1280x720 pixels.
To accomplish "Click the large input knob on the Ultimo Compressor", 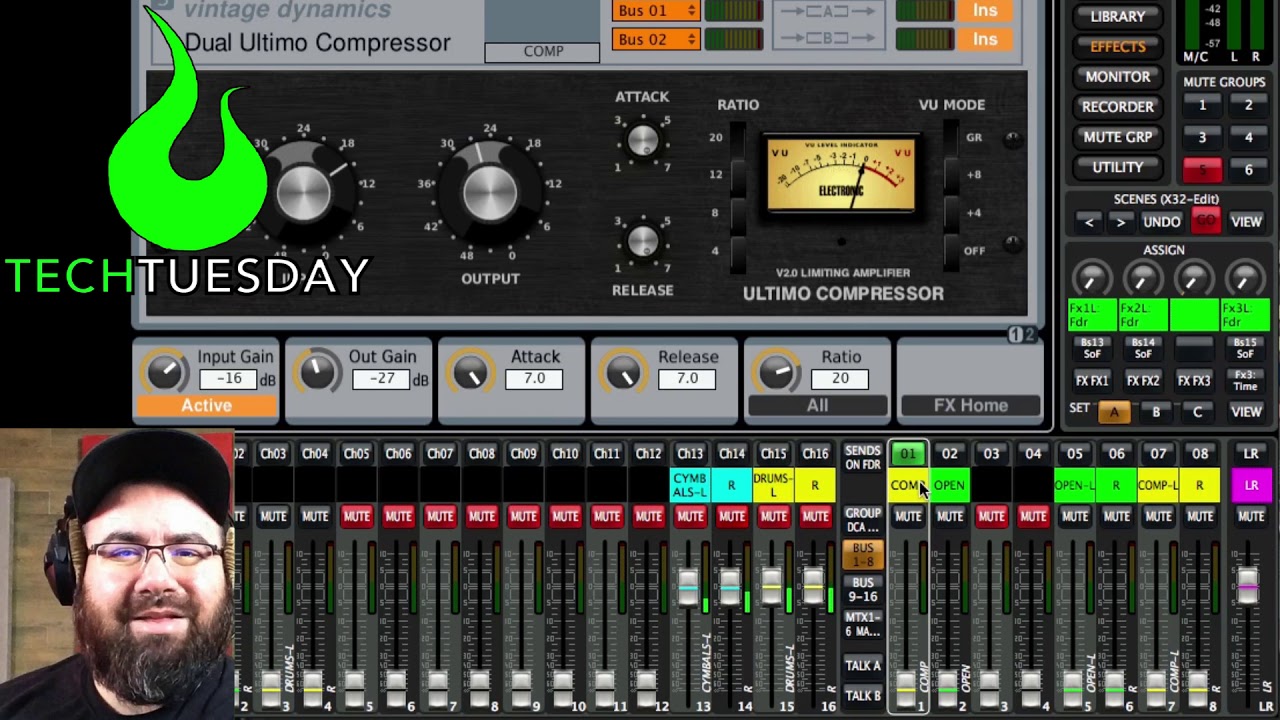I will 304,190.
